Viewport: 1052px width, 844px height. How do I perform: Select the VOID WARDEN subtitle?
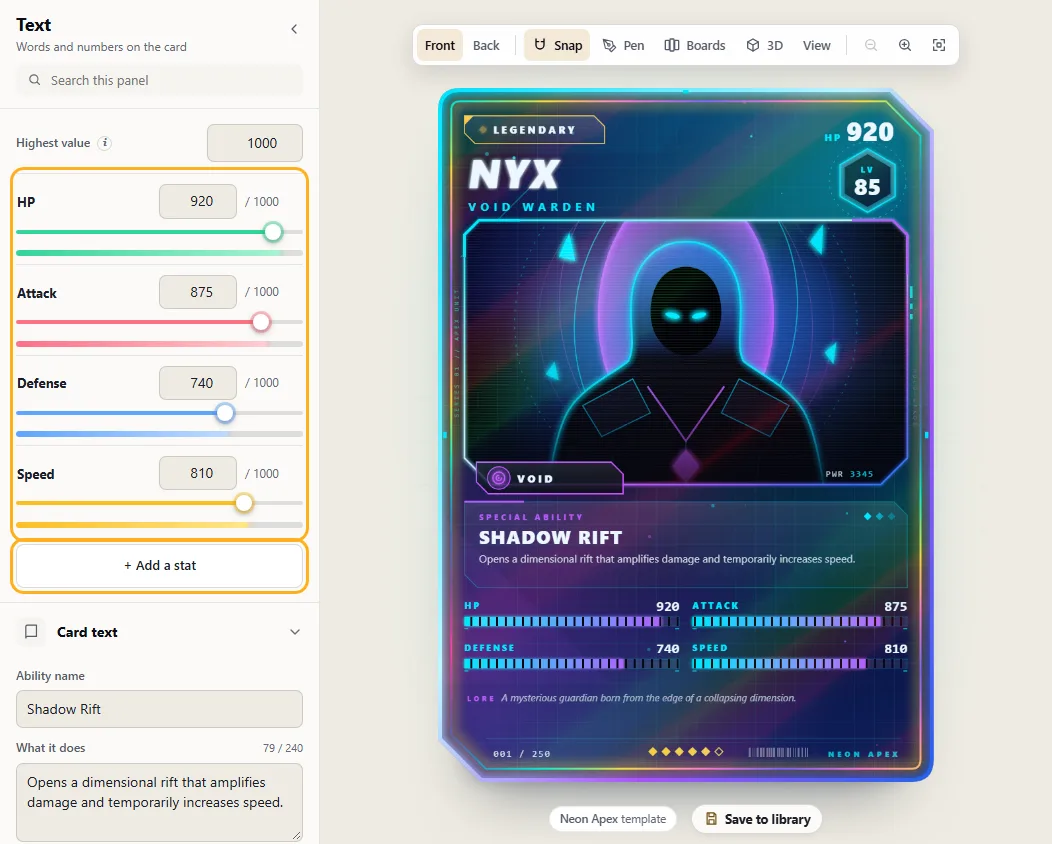532,207
